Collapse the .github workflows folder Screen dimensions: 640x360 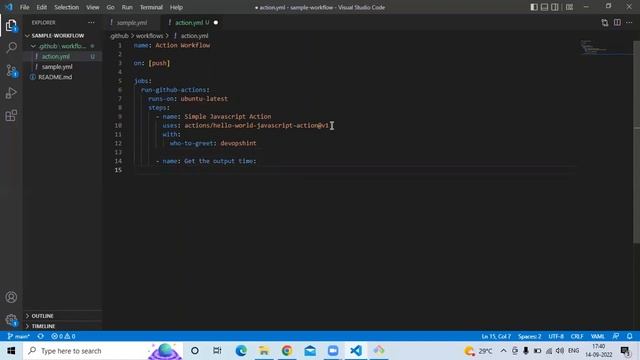[x=62, y=46]
